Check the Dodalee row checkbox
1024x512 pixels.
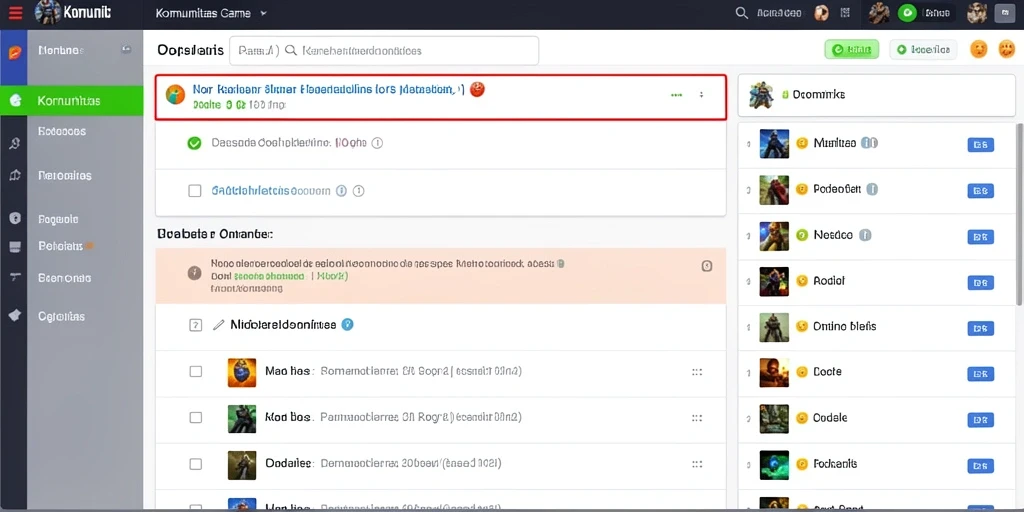[195, 464]
